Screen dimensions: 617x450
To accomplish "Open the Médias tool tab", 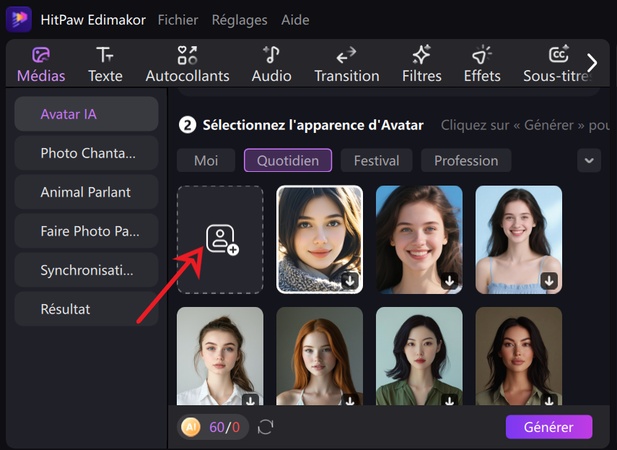I will [41, 55].
